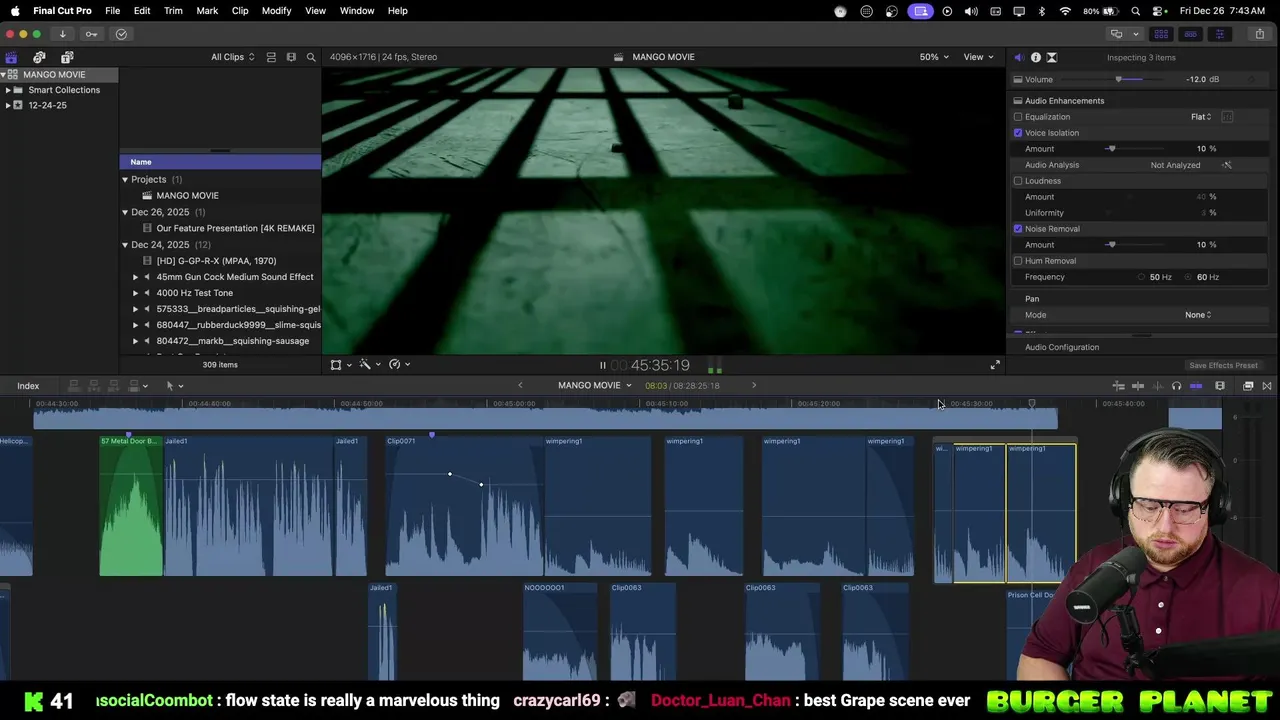Click the browser search magnifier icon
The height and width of the screenshot is (720, 1280).
[x=311, y=57]
